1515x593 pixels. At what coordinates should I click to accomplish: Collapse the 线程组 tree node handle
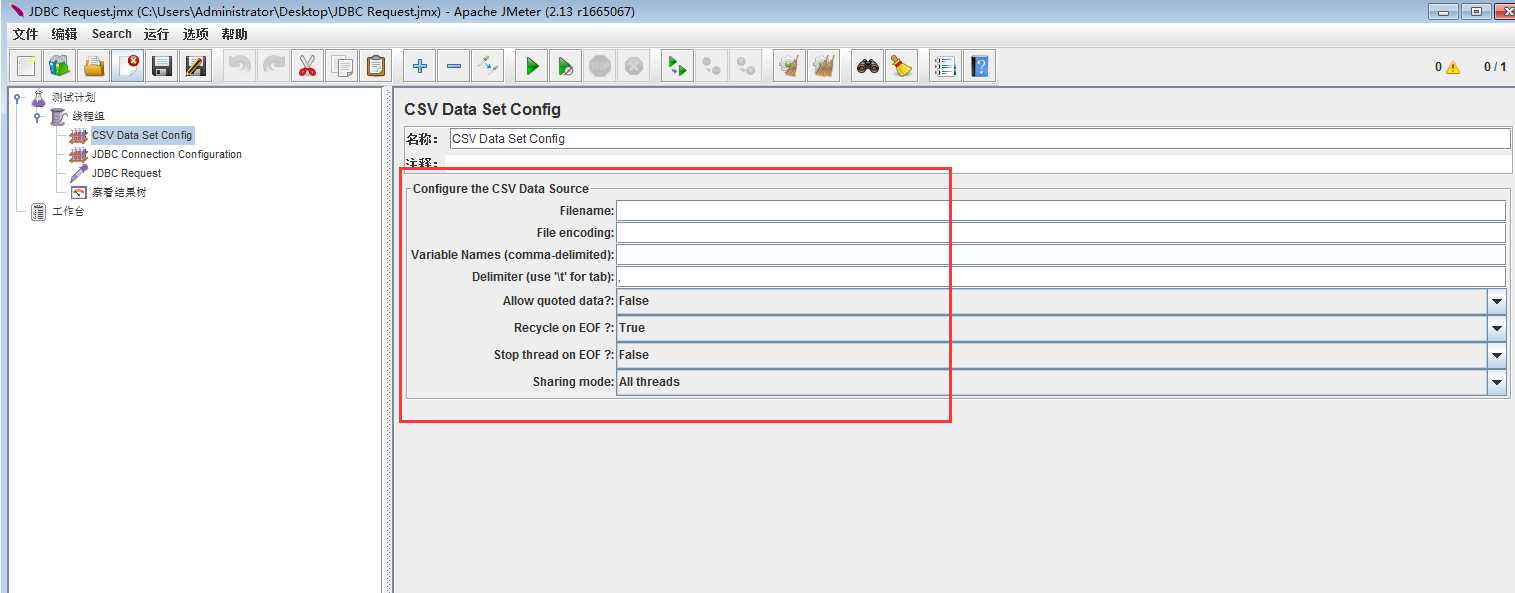[37, 116]
